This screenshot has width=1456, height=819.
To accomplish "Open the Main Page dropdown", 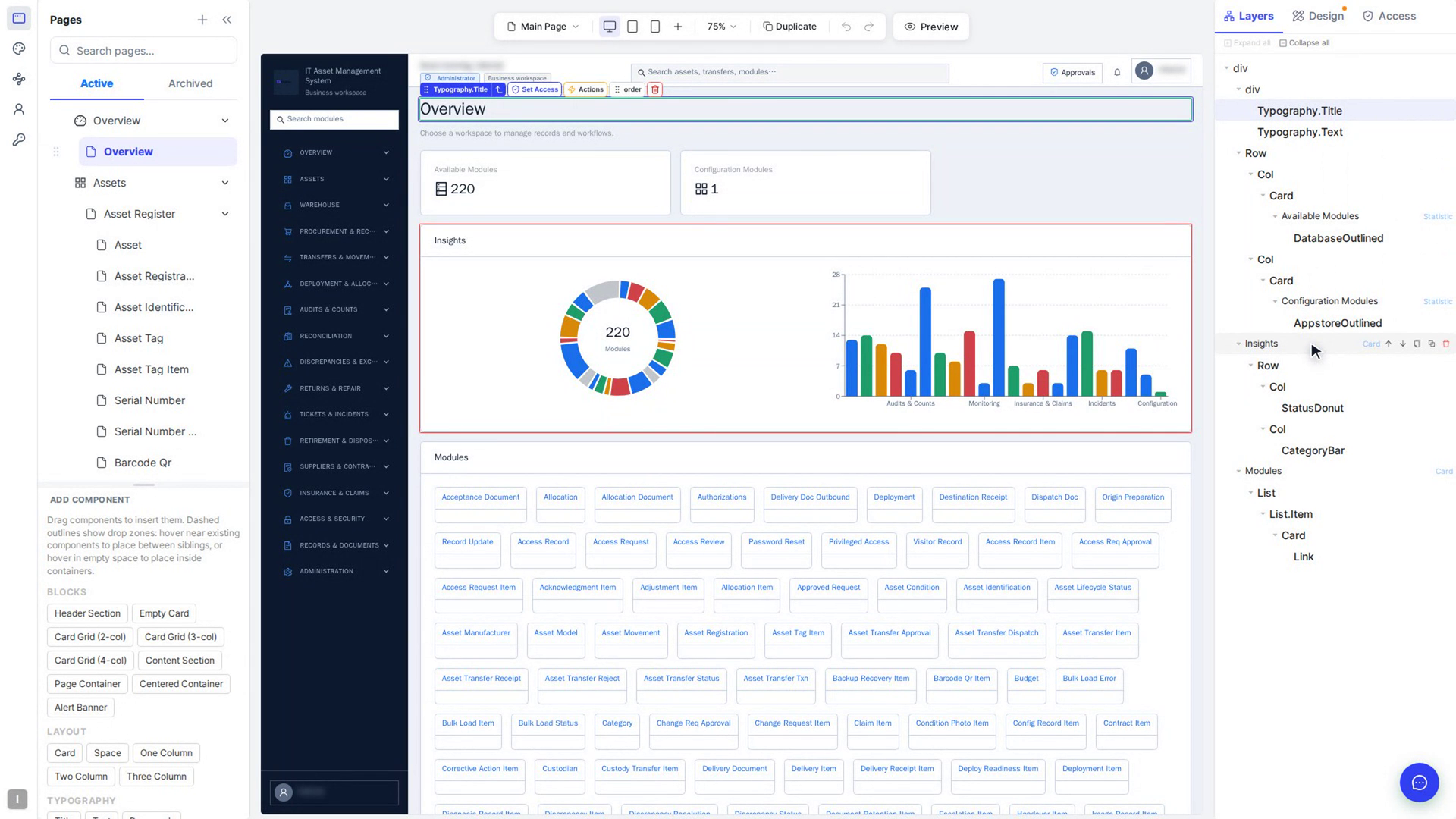I will 543,27.
